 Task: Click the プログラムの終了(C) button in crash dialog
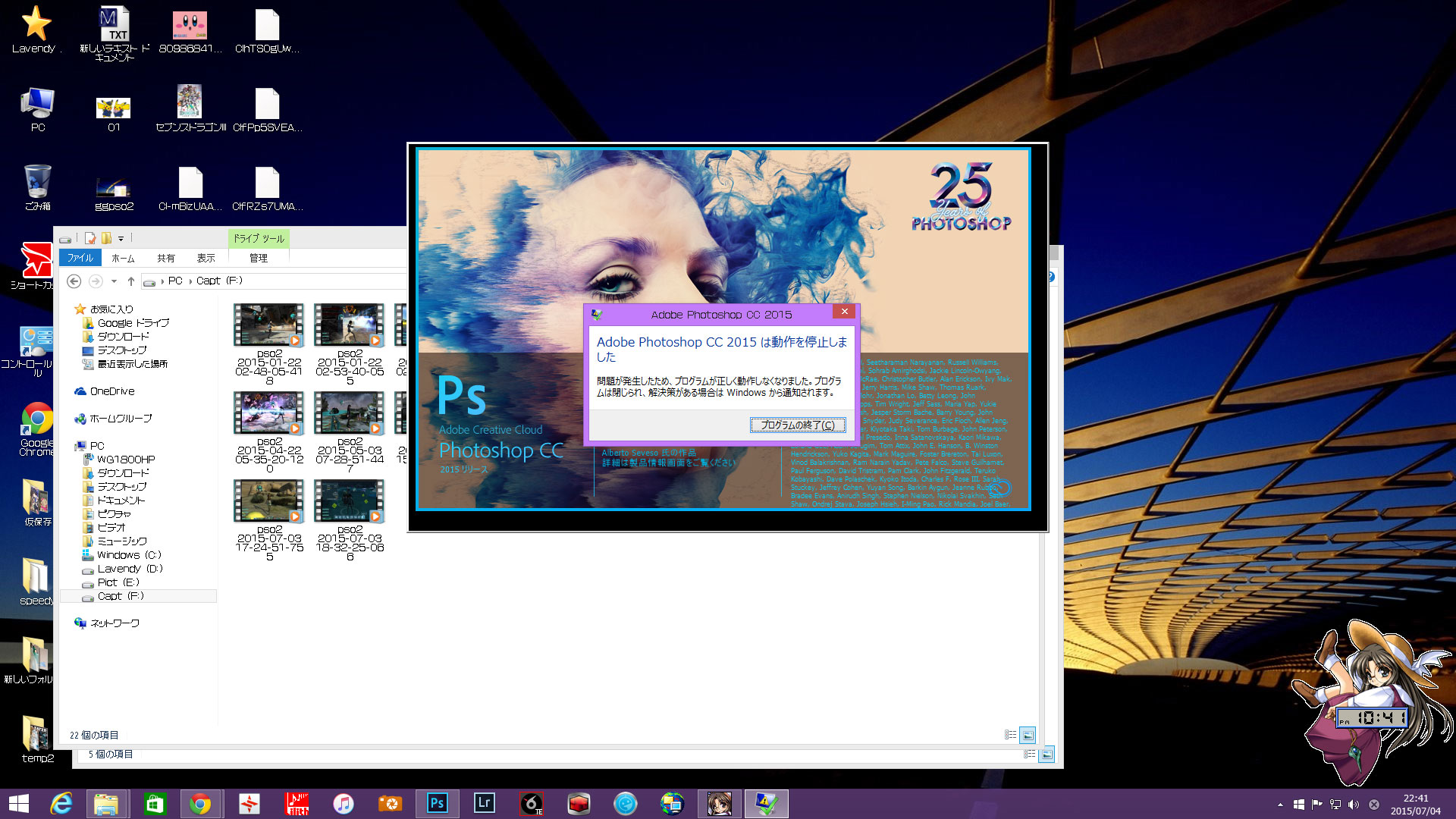tap(798, 425)
